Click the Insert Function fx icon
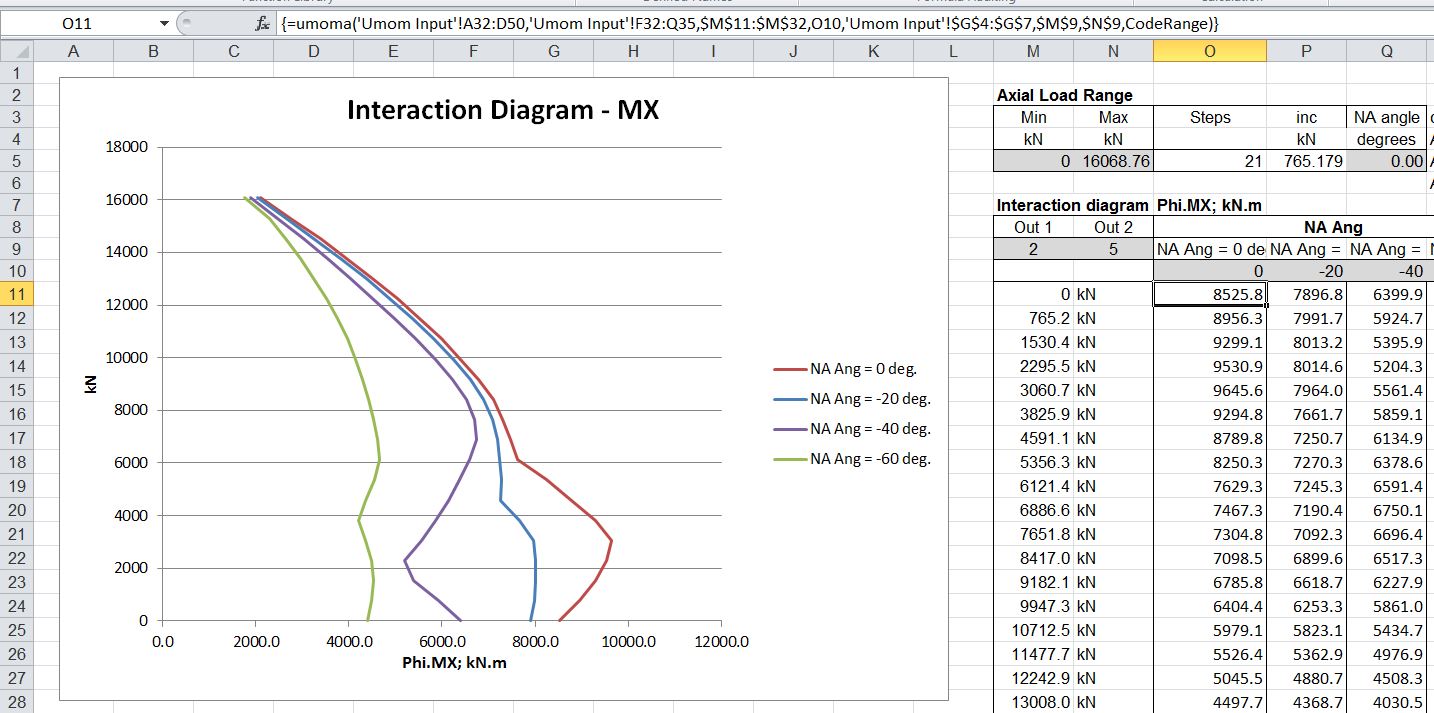 tap(263, 24)
